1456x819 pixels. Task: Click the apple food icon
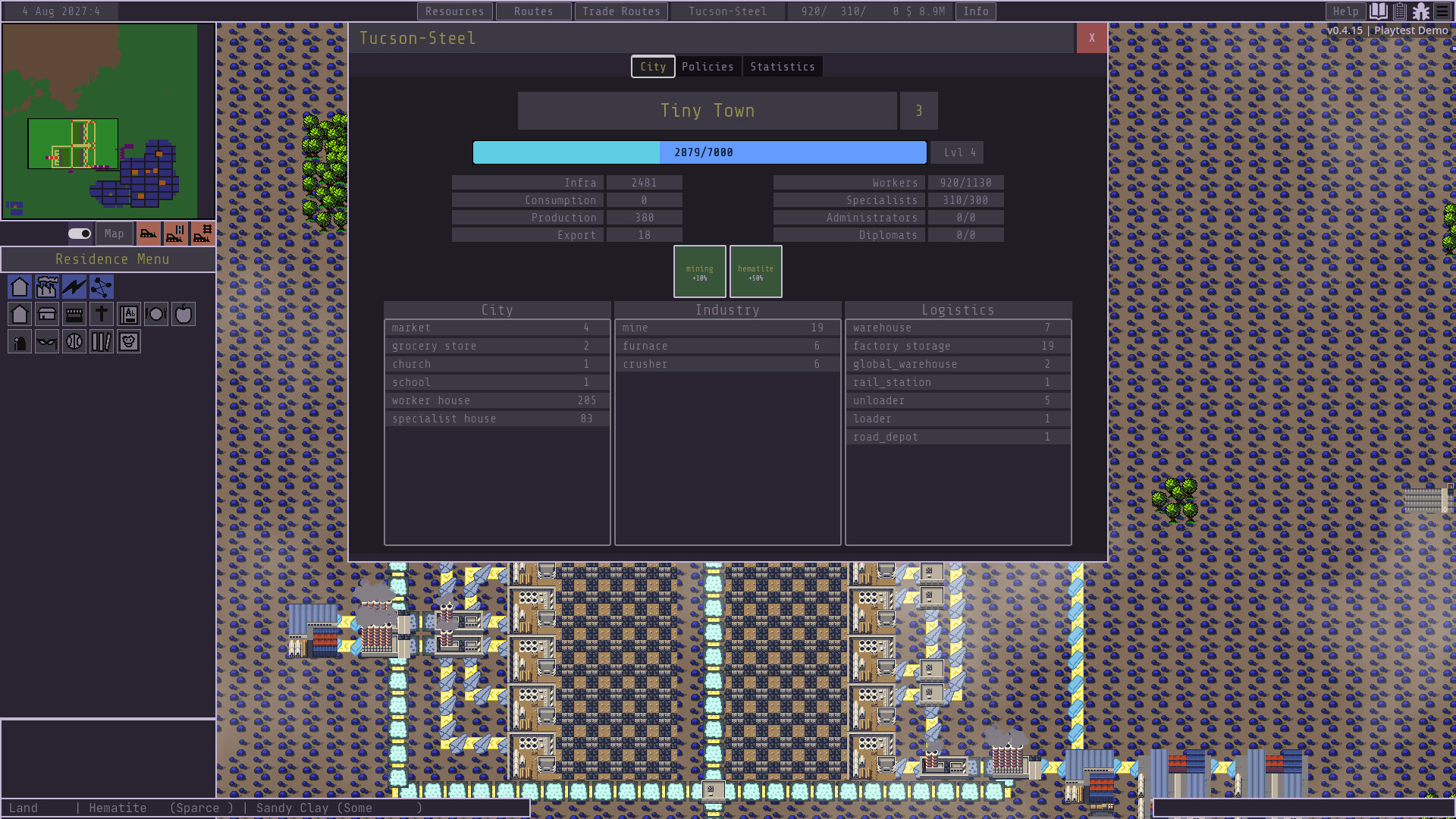[184, 314]
